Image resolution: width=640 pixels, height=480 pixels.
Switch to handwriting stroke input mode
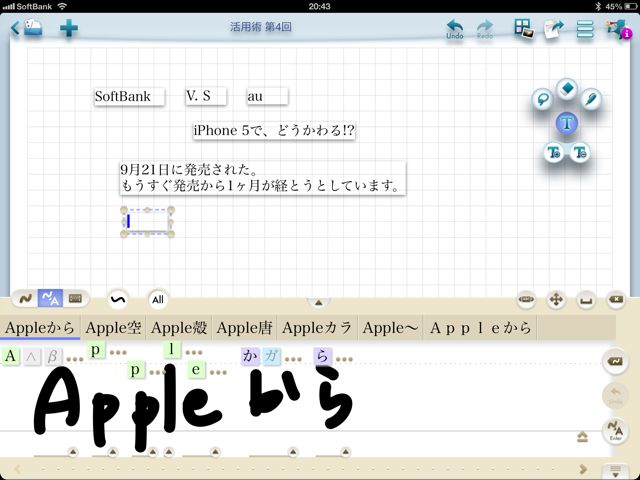coord(25,299)
